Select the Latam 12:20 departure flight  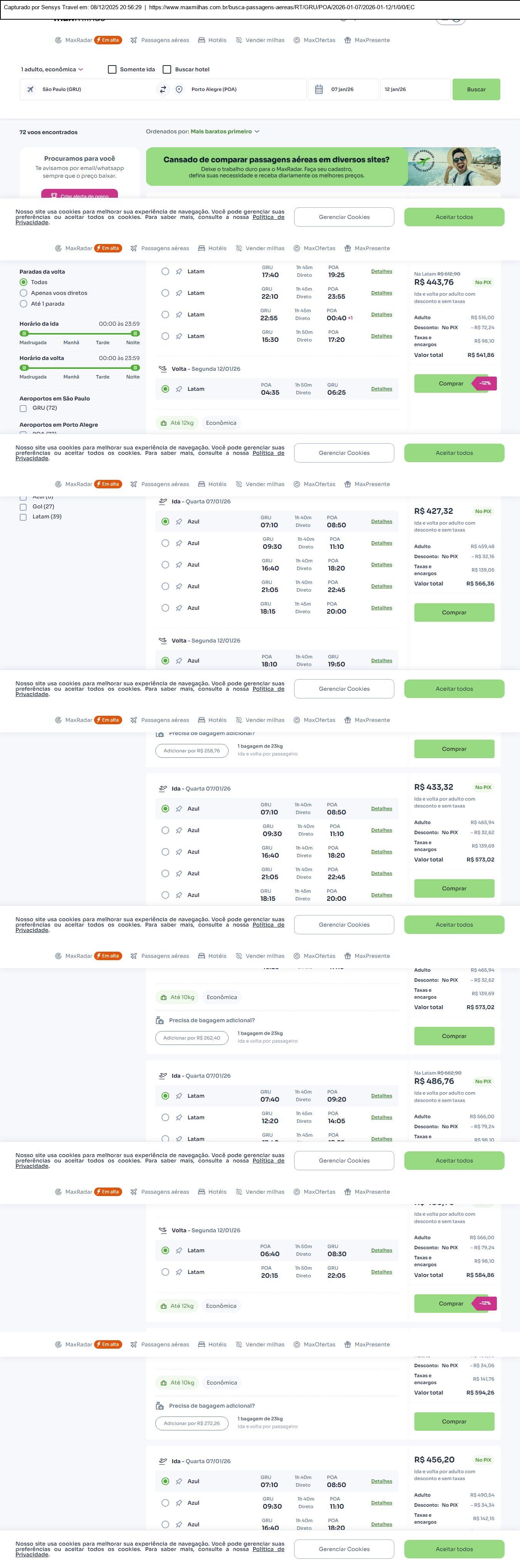click(x=165, y=1117)
